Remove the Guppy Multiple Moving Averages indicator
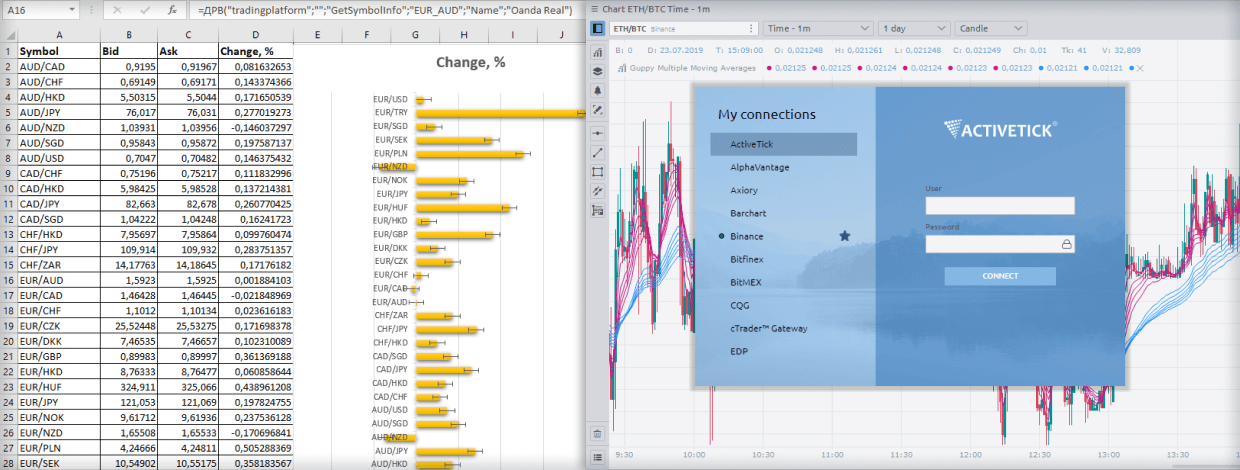Screen dimensions: 1240x470 coord(1140,68)
